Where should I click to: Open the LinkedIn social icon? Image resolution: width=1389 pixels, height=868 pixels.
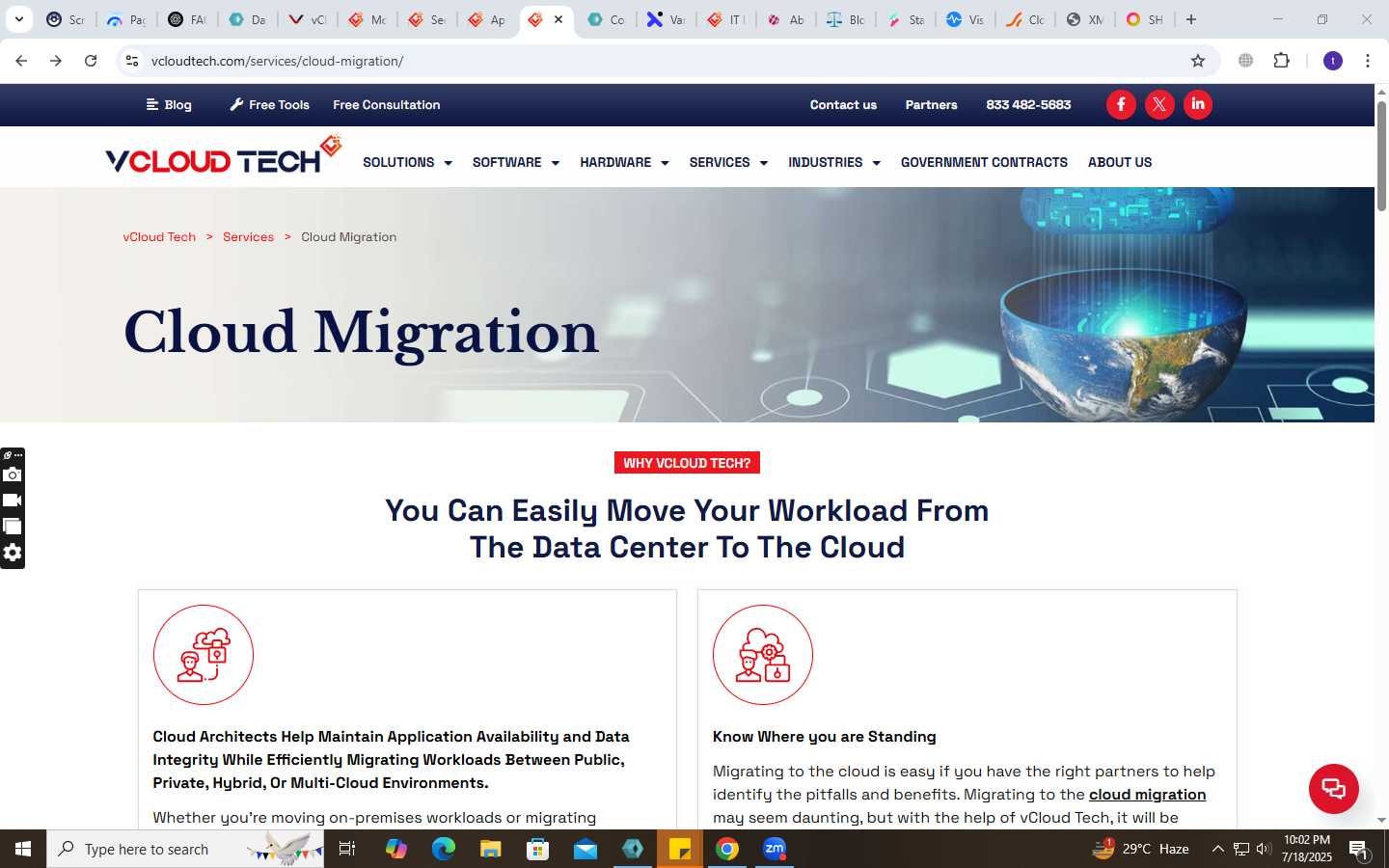click(x=1198, y=104)
